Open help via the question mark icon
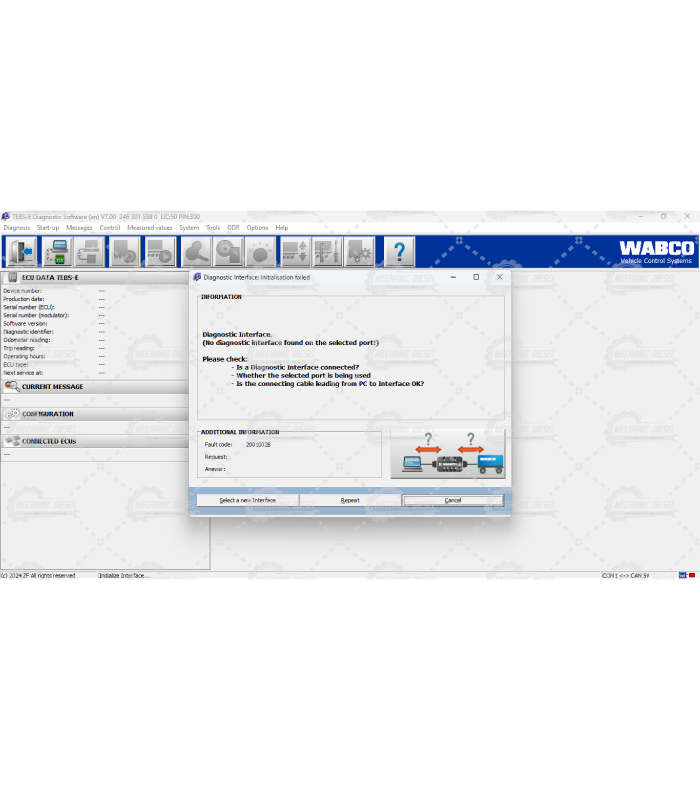700x800 pixels. [x=399, y=251]
